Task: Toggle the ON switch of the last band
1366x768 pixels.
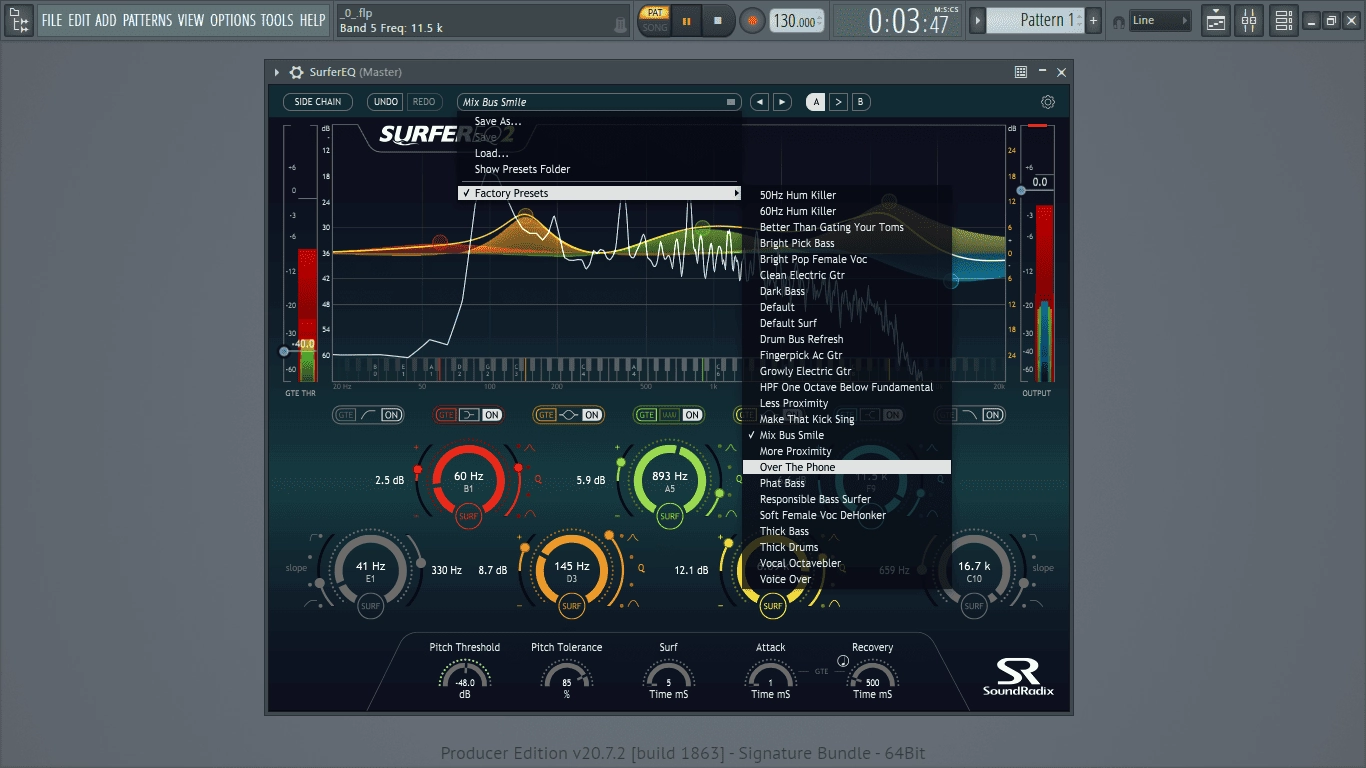Action: click(x=992, y=415)
